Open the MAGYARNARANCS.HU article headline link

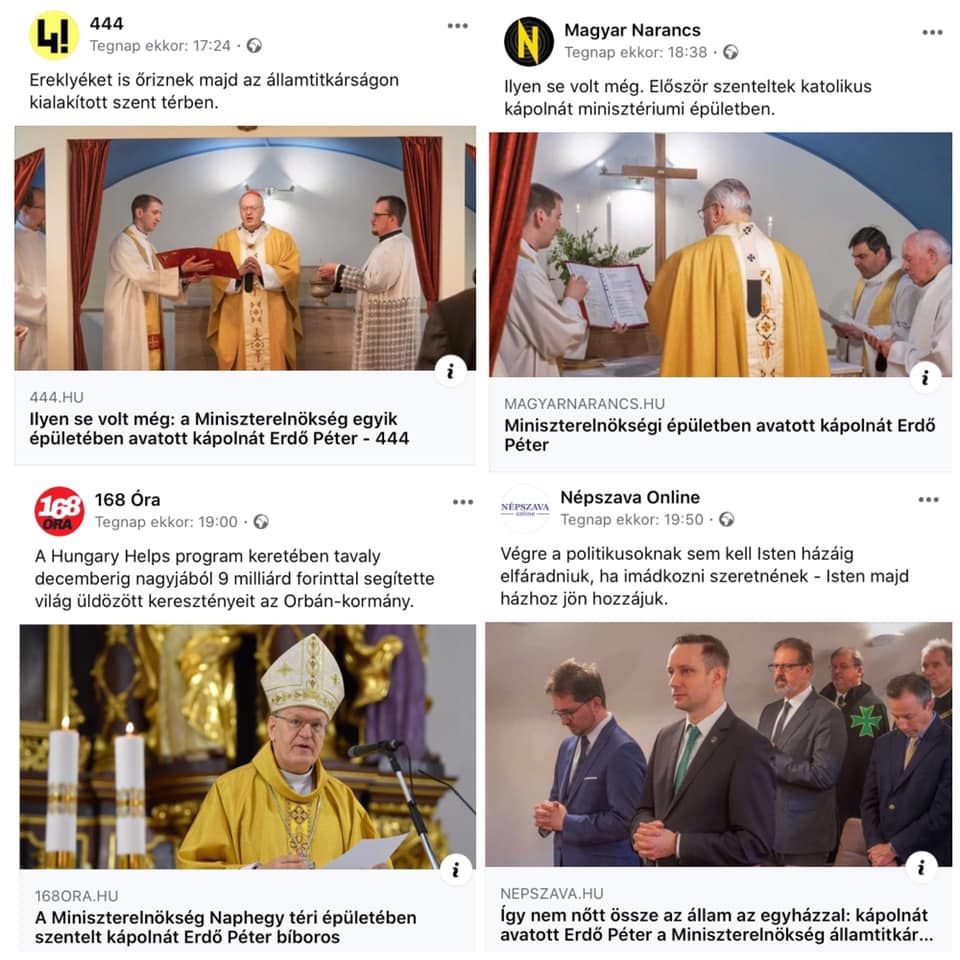(719, 435)
